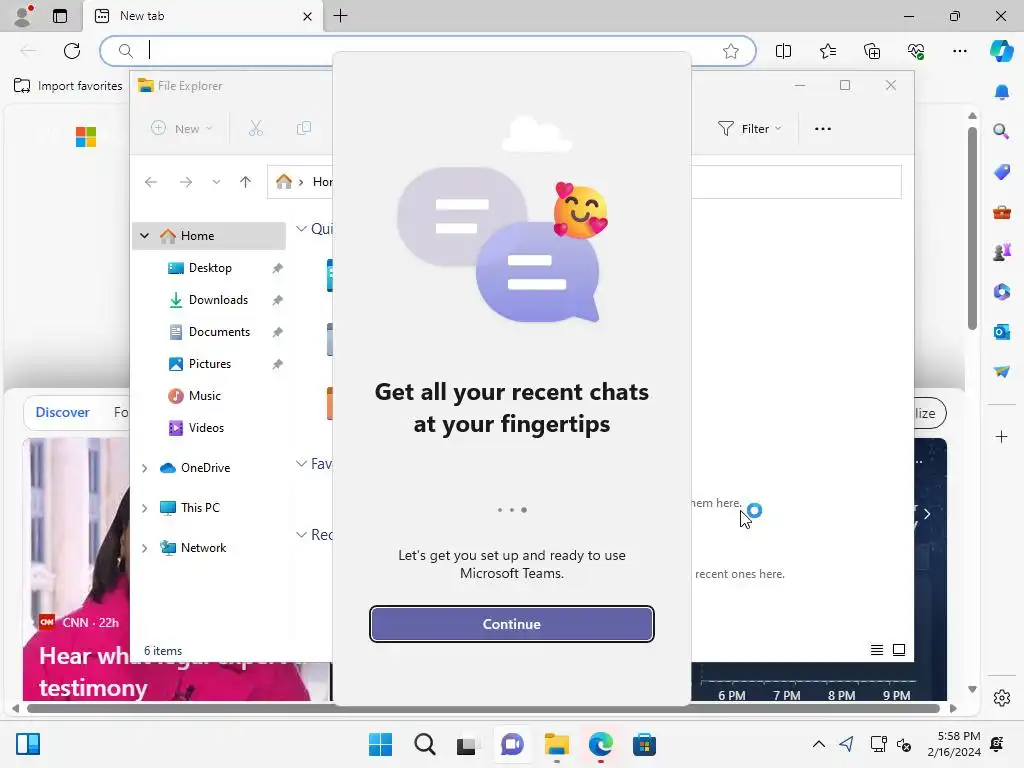Open taskbar Search

(424, 744)
